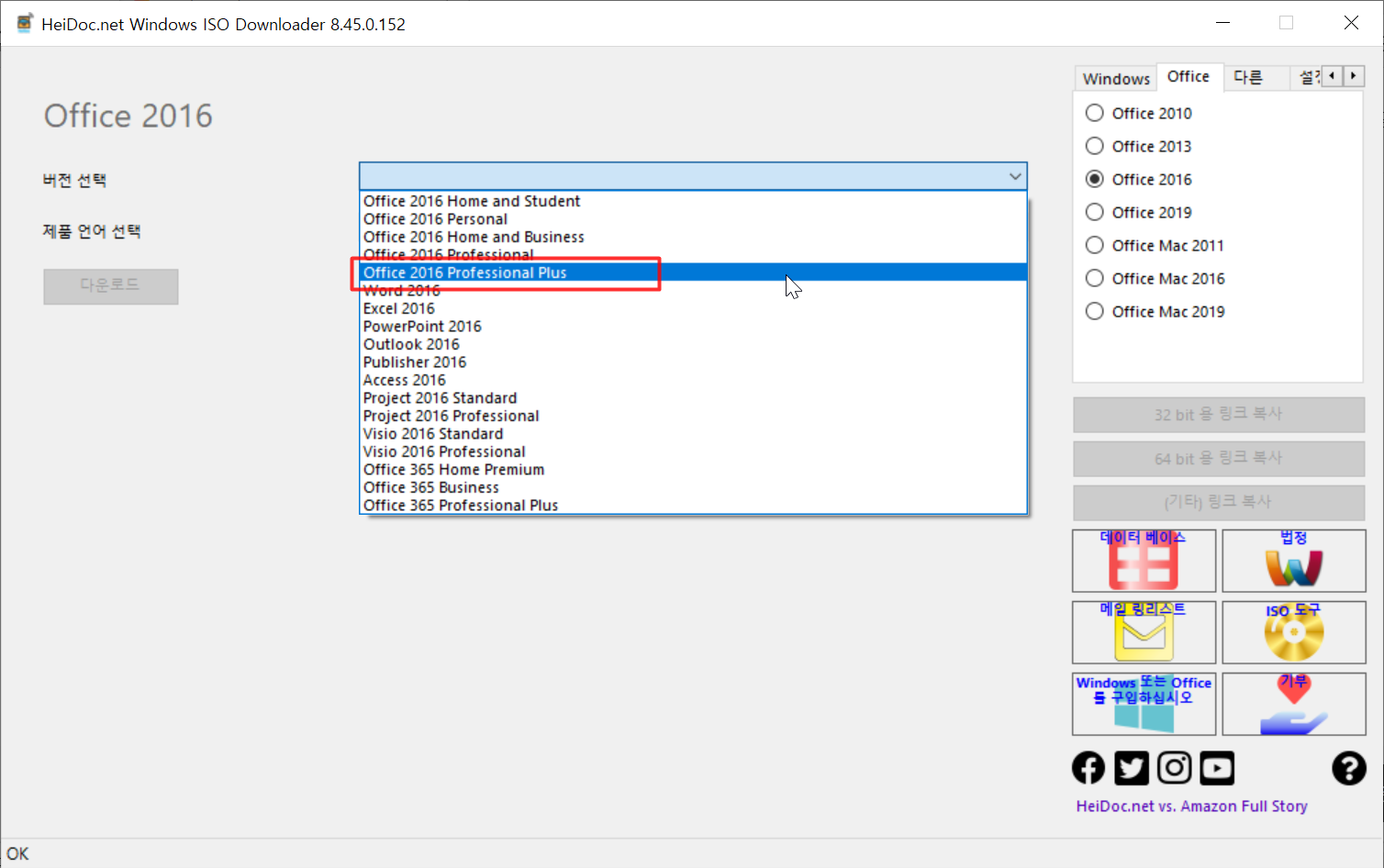Click the 버전 선택 label
Image resolution: width=1384 pixels, height=868 pixels.
coord(74,180)
